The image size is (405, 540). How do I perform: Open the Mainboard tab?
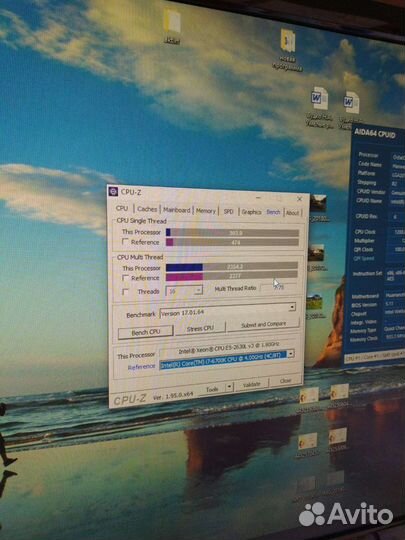click(x=177, y=210)
